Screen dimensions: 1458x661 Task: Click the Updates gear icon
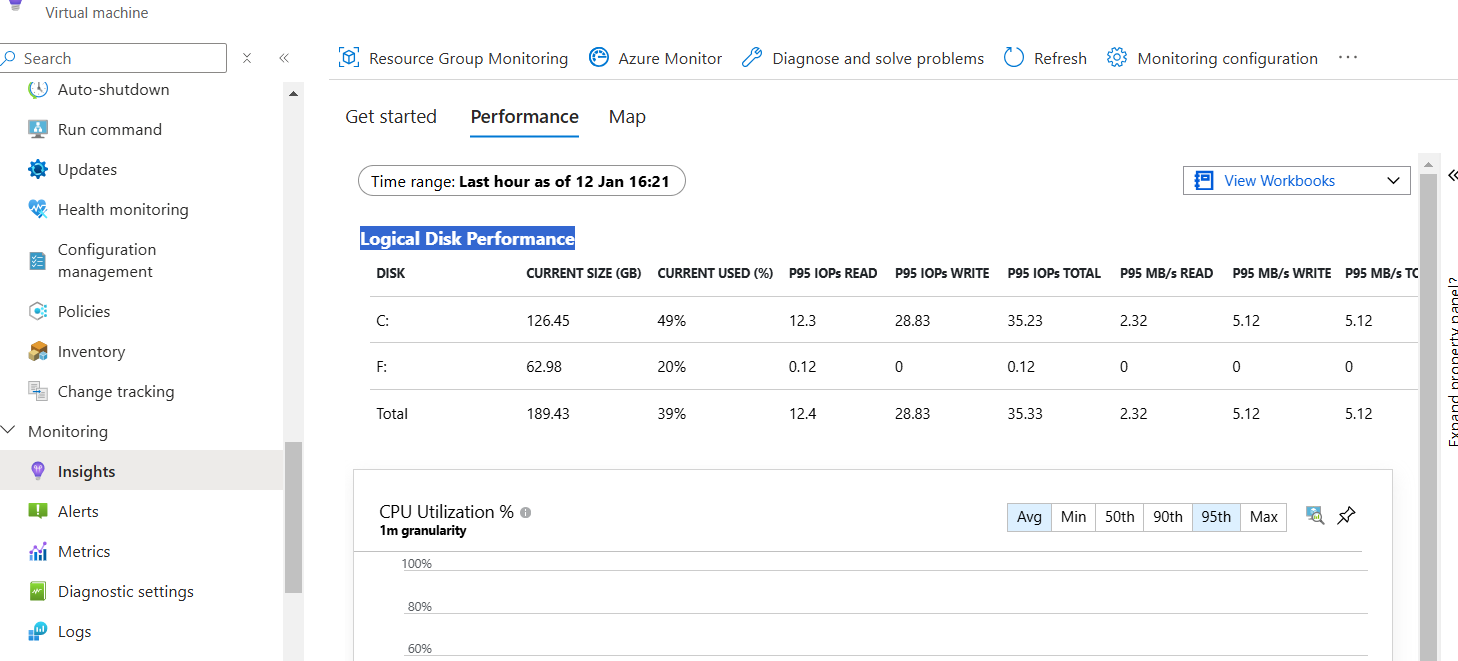(x=38, y=169)
